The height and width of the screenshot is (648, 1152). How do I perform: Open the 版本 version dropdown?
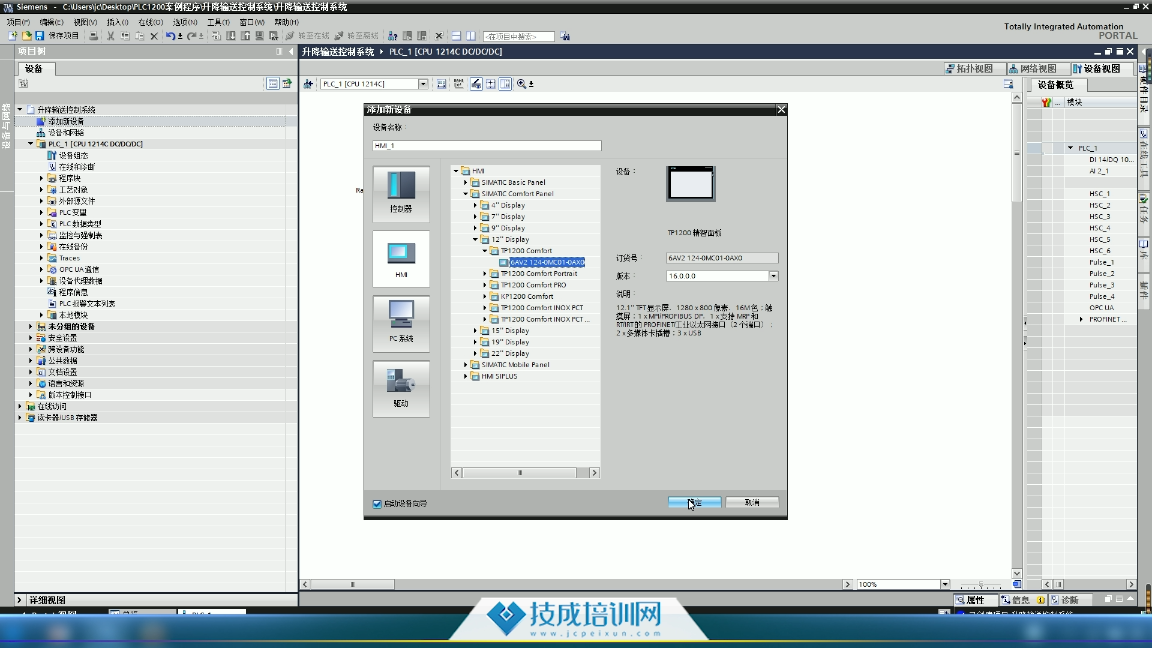(x=773, y=276)
